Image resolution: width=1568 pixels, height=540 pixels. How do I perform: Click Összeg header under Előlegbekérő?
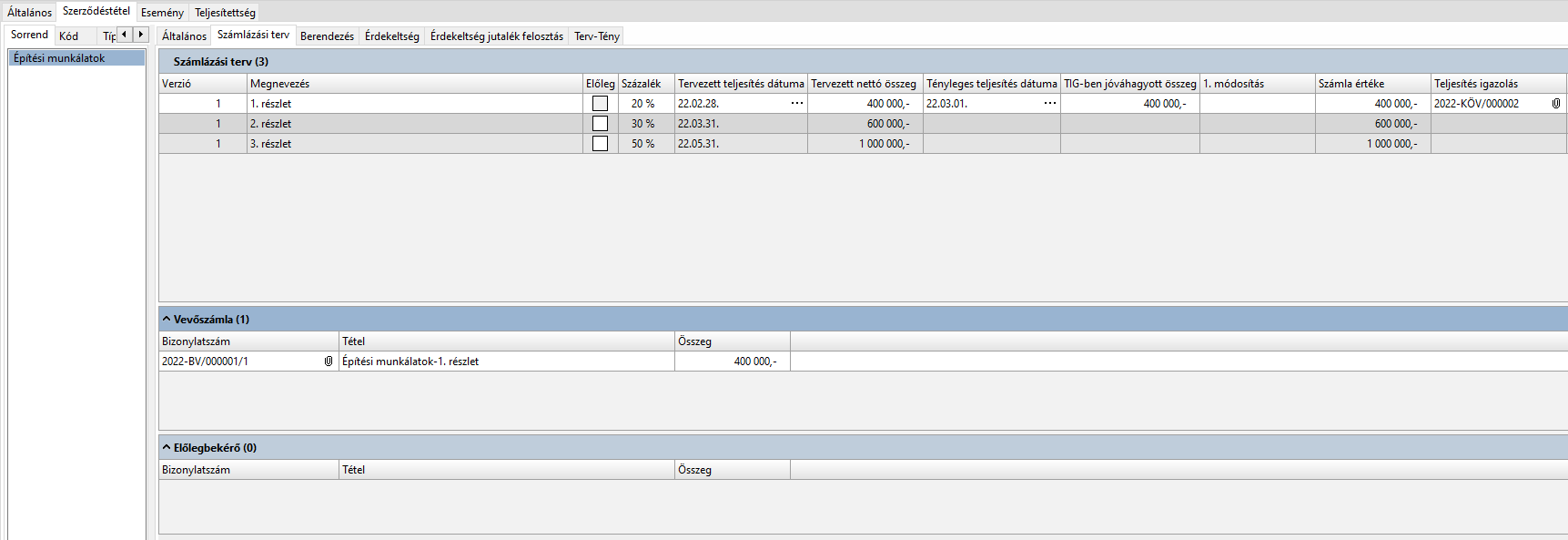click(x=733, y=470)
